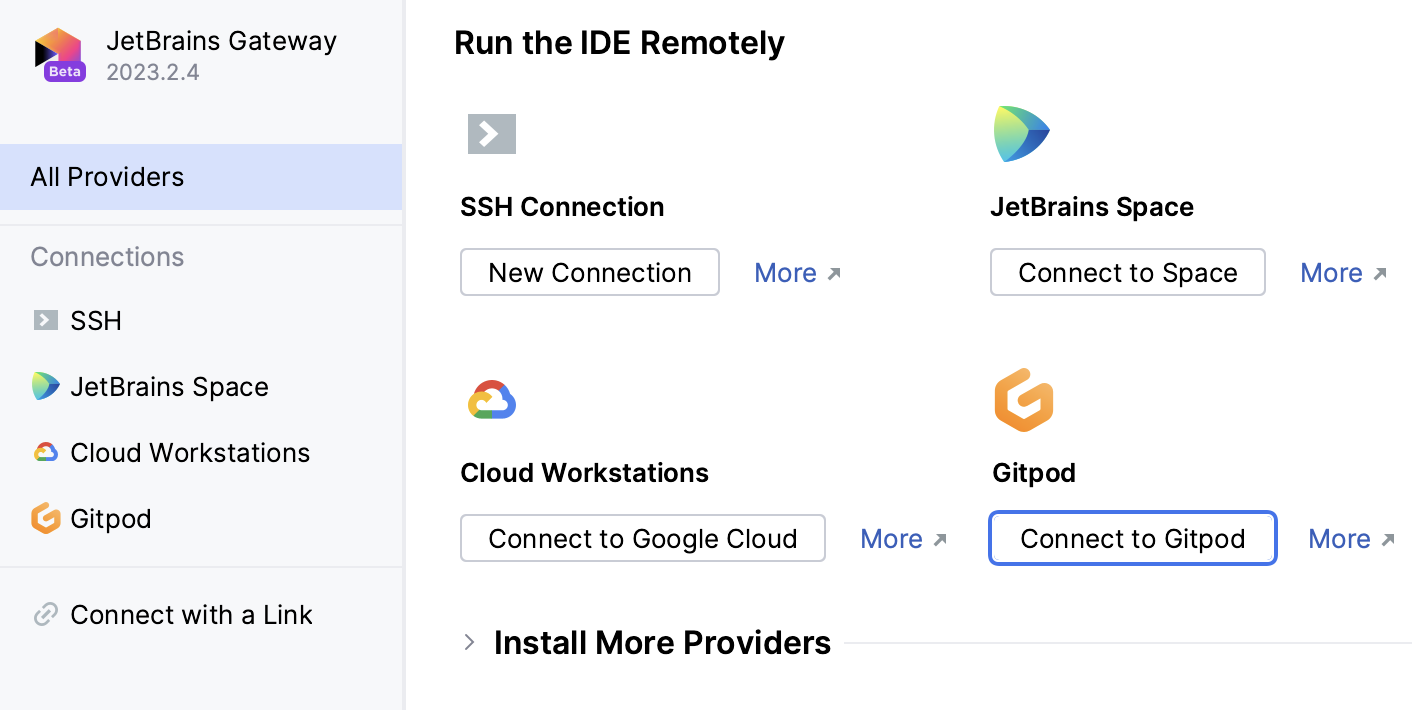Select the orange Gitpod provider icon
The image size is (1412, 710).
click(x=1024, y=399)
